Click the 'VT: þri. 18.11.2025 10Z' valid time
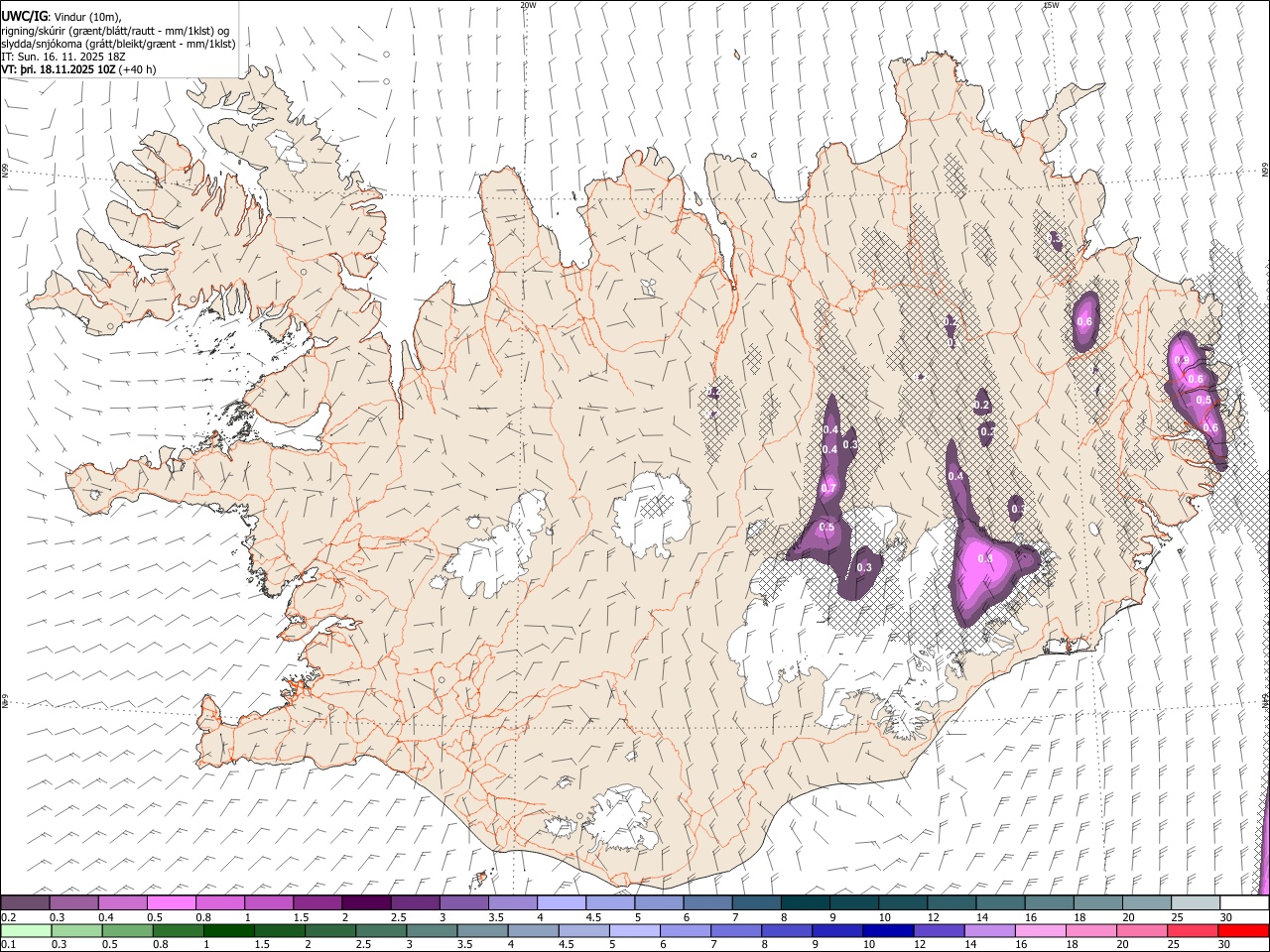The width and height of the screenshot is (1270, 952). coord(59,70)
